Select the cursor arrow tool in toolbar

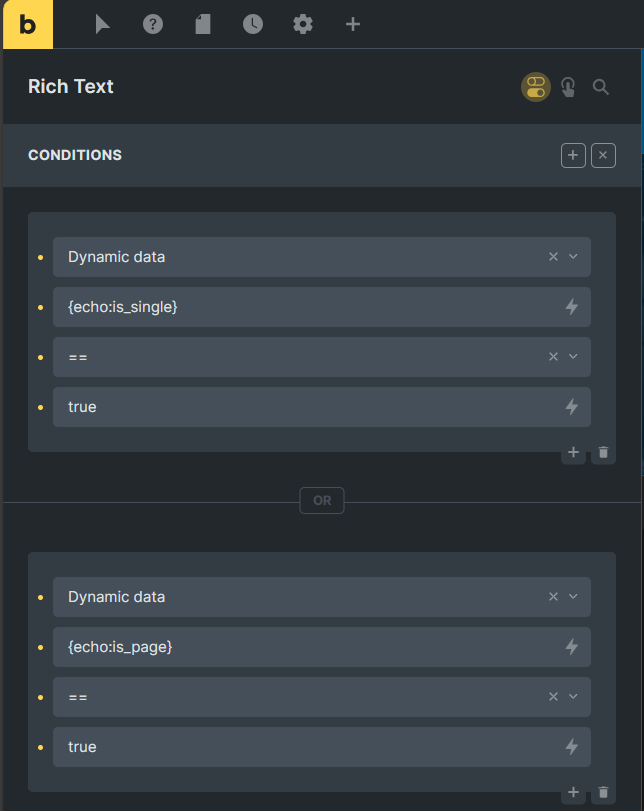pos(102,24)
